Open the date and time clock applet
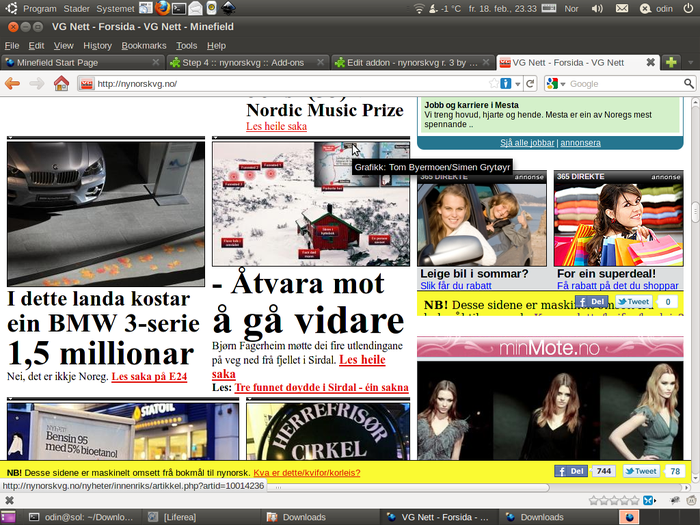The image size is (700, 525). [503, 8]
